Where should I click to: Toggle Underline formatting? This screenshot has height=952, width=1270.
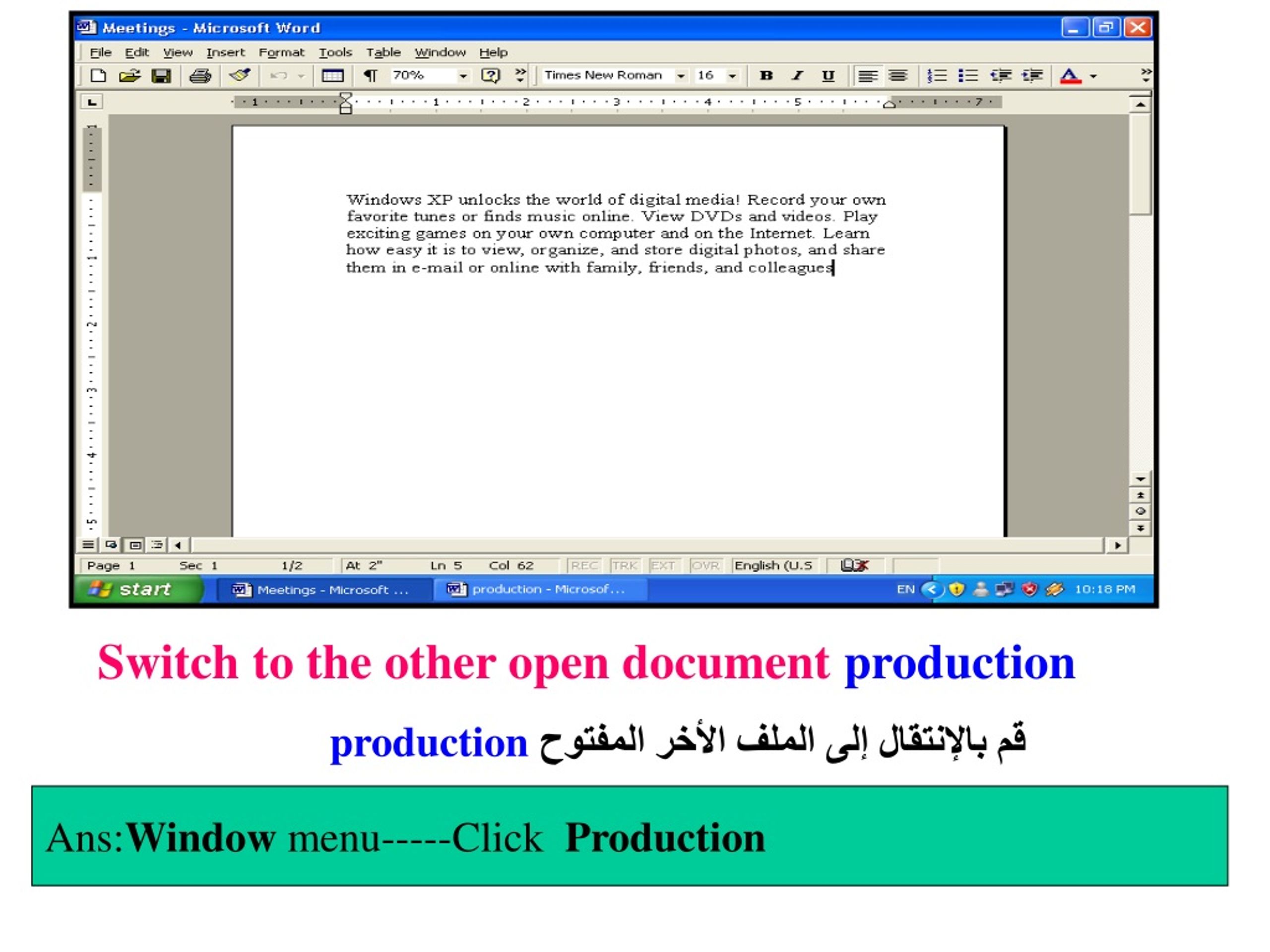pos(828,76)
